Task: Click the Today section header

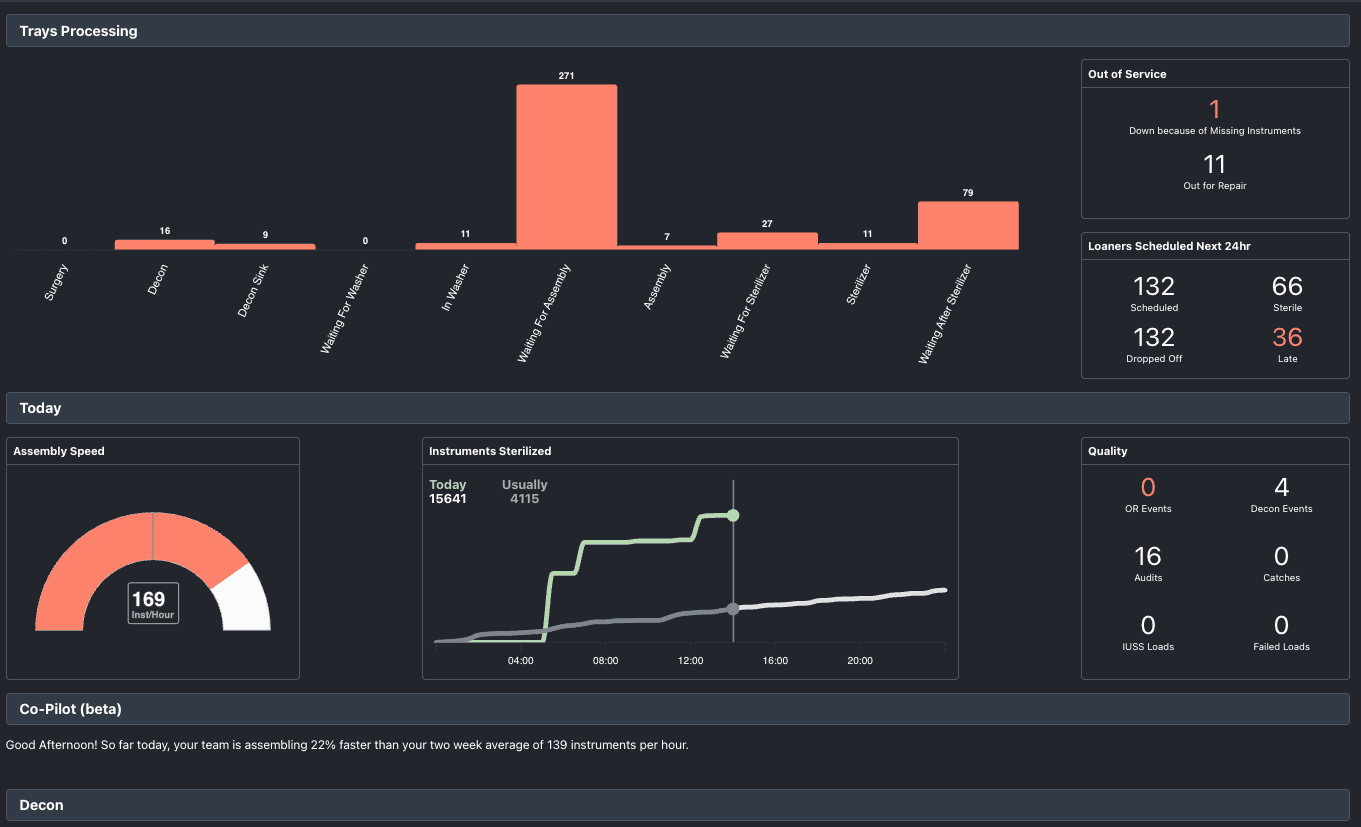Action: click(x=678, y=408)
